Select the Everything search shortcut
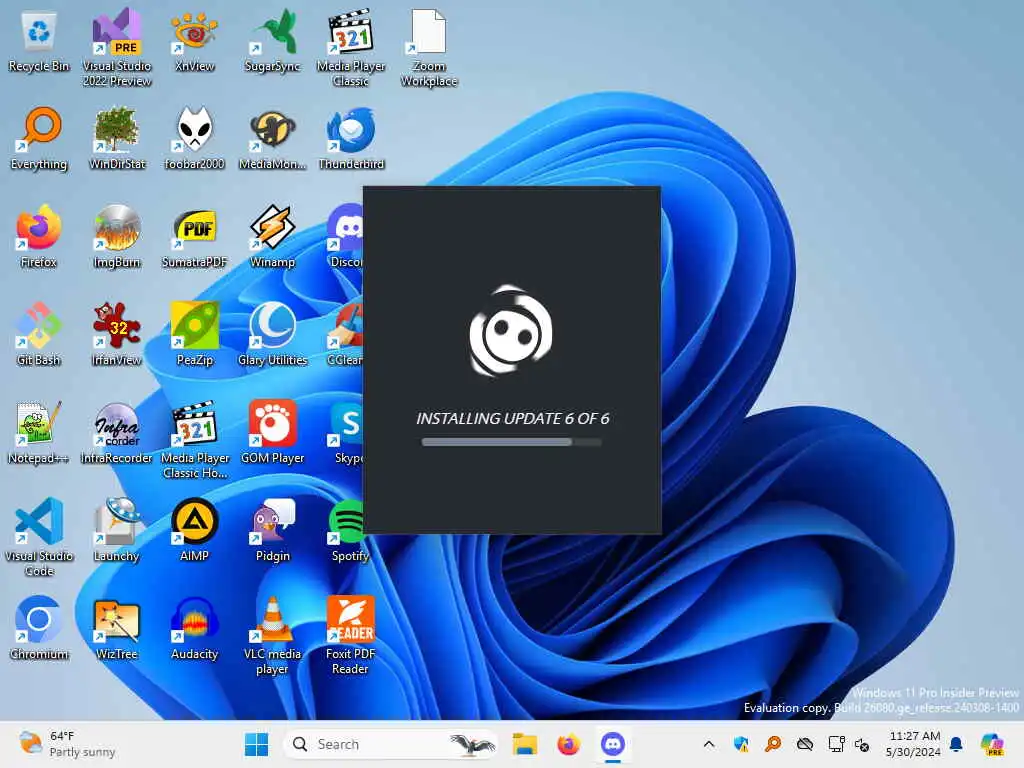The height and width of the screenshot is (768, 1024). click(x=39, y=138)
